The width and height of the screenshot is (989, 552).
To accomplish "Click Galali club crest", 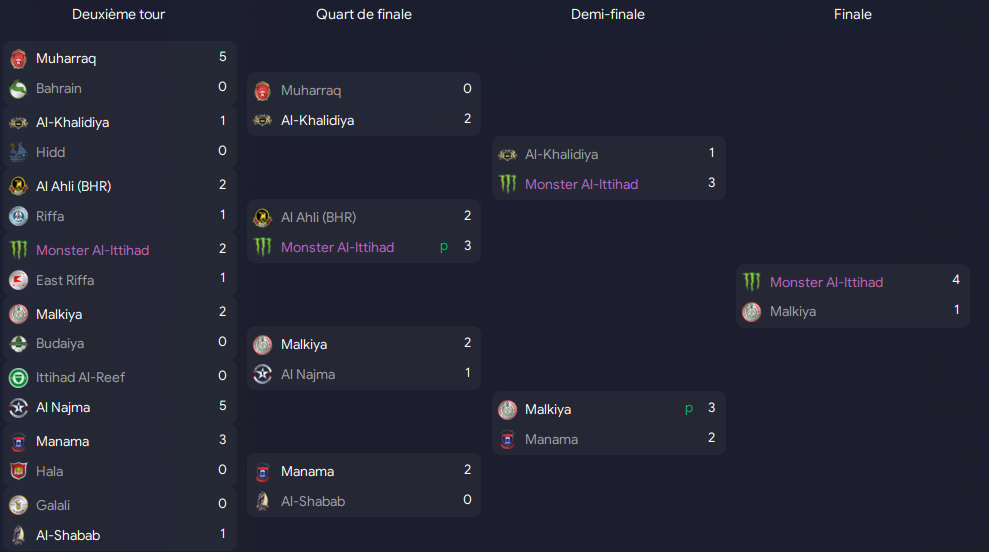I will [18, 505].
